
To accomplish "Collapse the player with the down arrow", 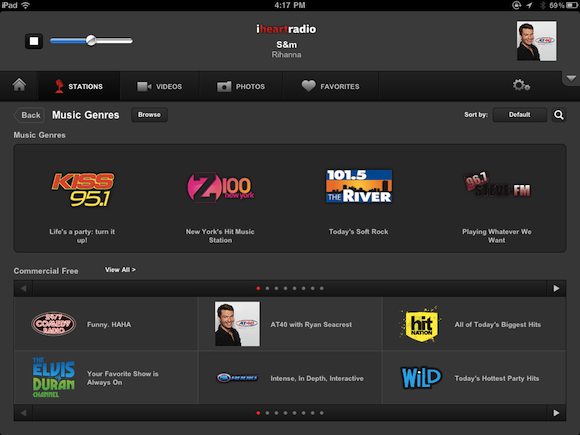I will click(571, 78).
